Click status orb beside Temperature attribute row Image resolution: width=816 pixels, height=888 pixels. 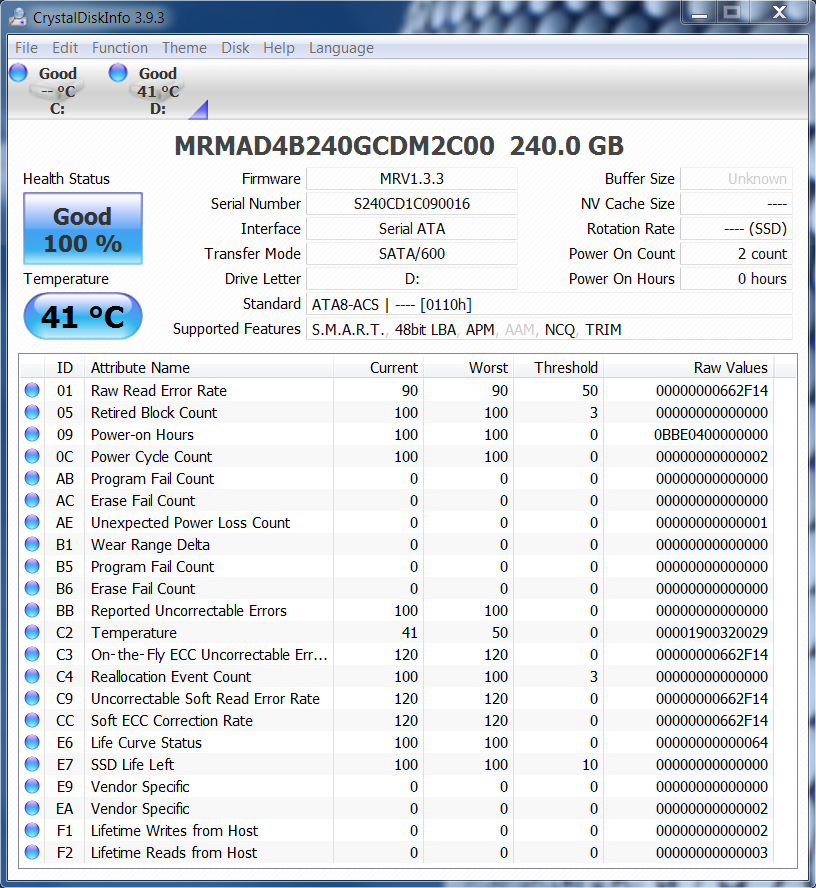32,633
